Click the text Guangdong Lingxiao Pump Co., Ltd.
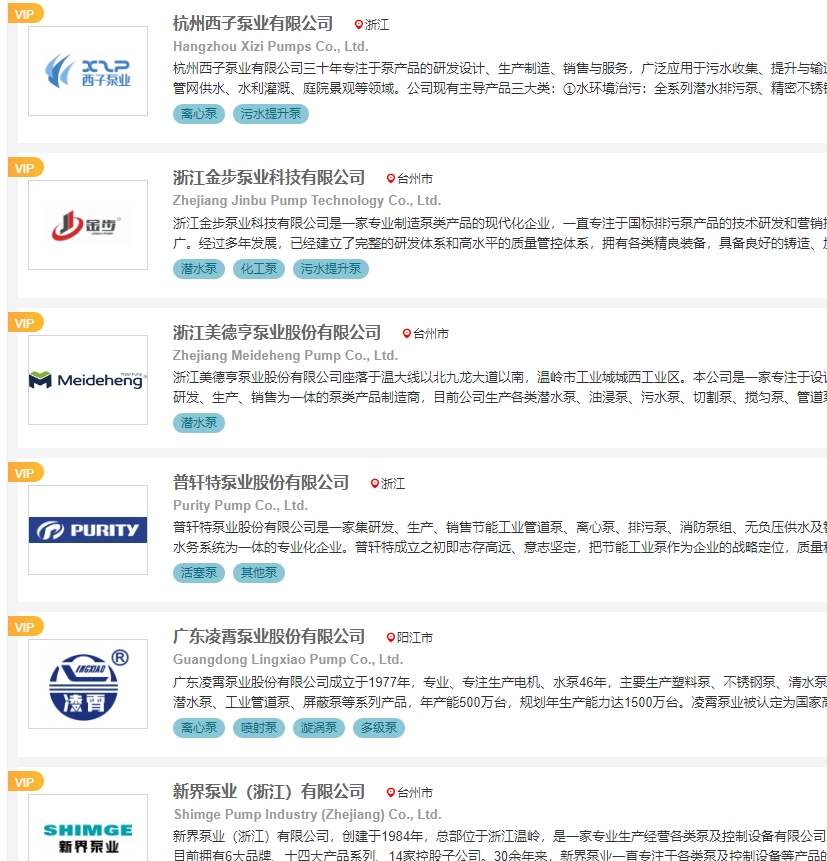Screen dimensions: 827x861 [x=288, y=659]
